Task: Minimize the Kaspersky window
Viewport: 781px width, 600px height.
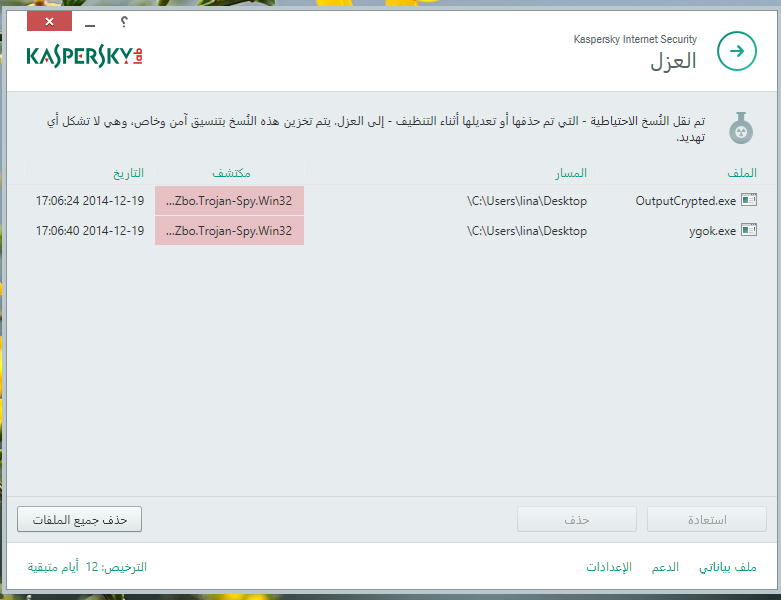Action: [90, 24]
